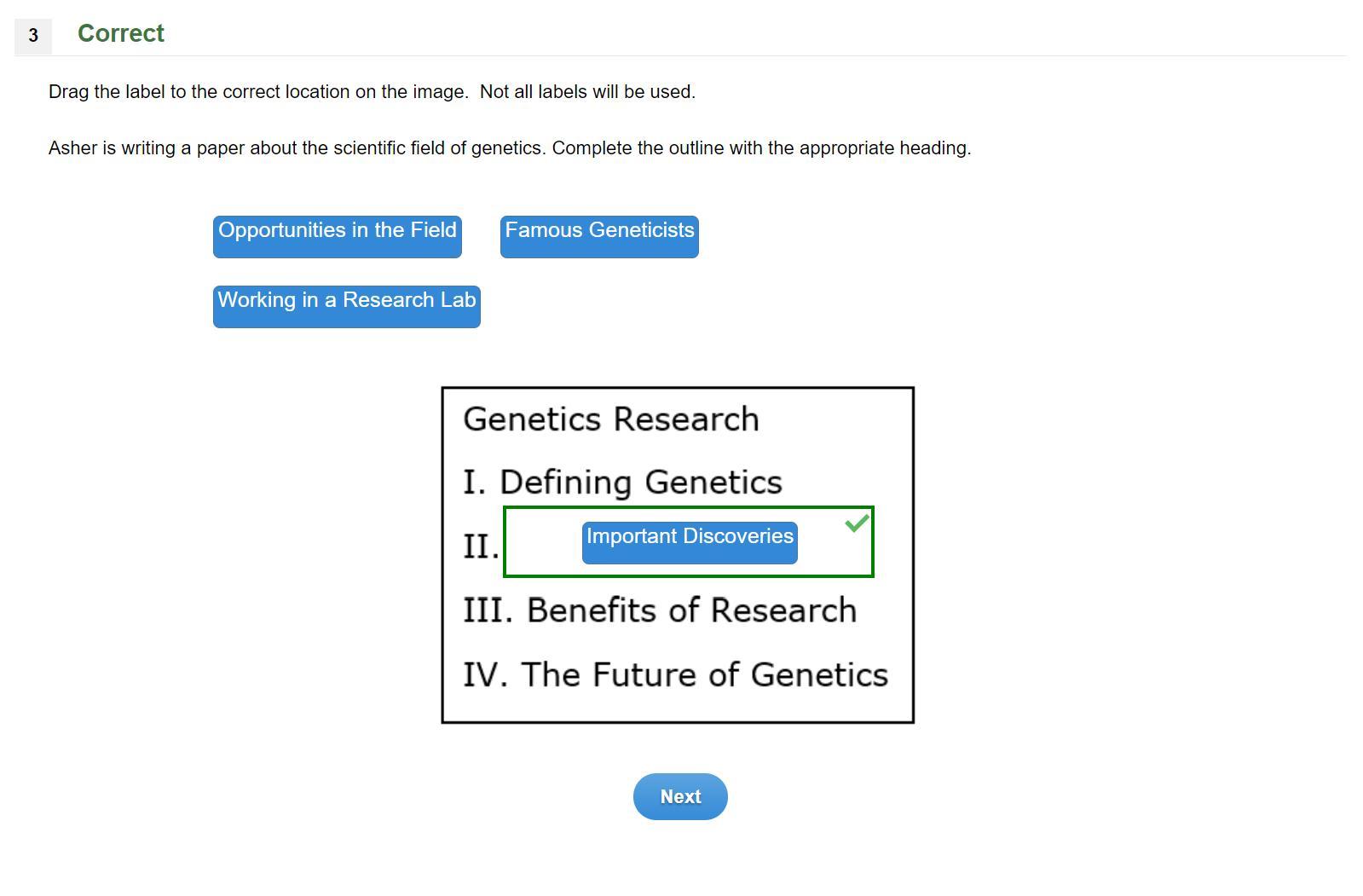Click the name Asher in the prompt
1363x896 pixels.
(x=72, y=148)
